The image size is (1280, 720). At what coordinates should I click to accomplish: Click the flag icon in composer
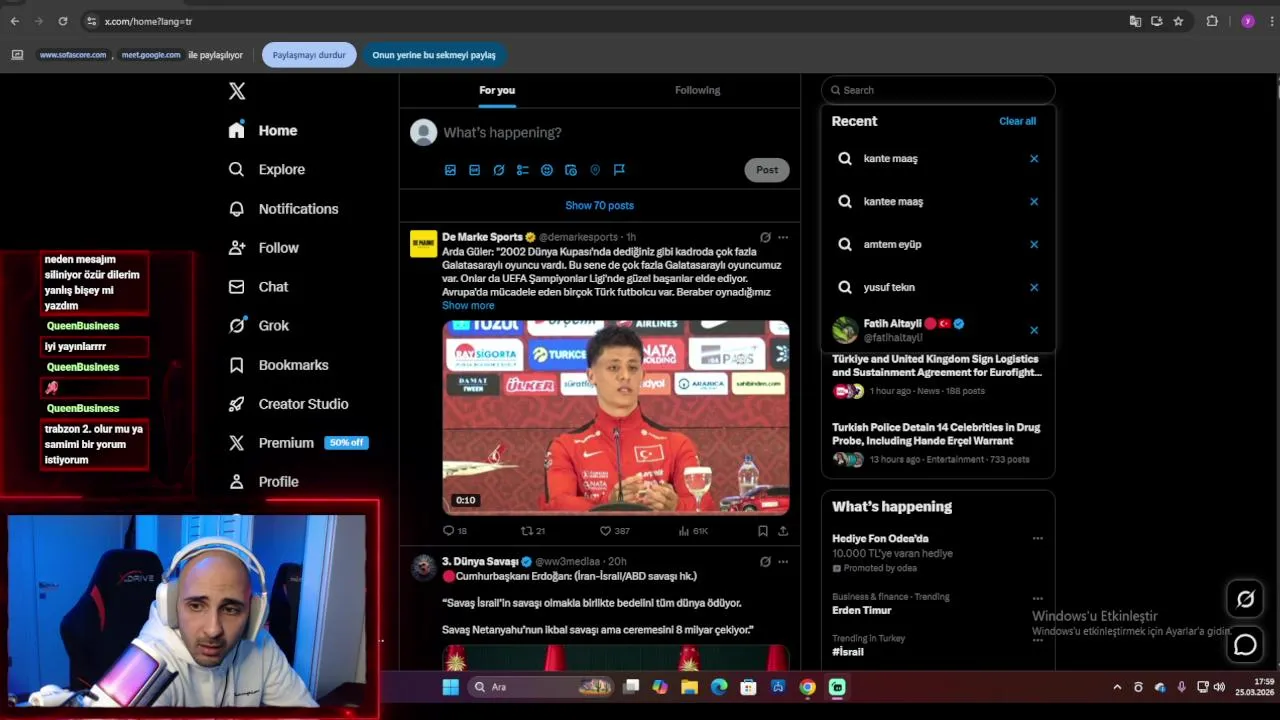point(619,170)
